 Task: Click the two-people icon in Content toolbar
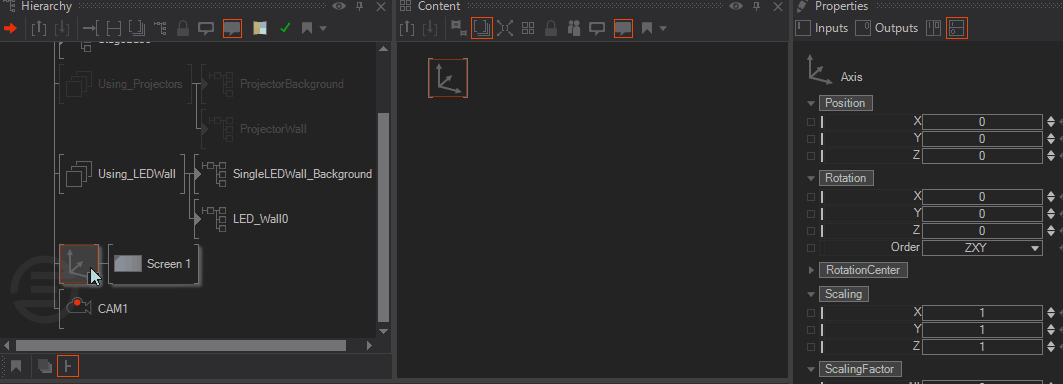click(x=574, y=28)
